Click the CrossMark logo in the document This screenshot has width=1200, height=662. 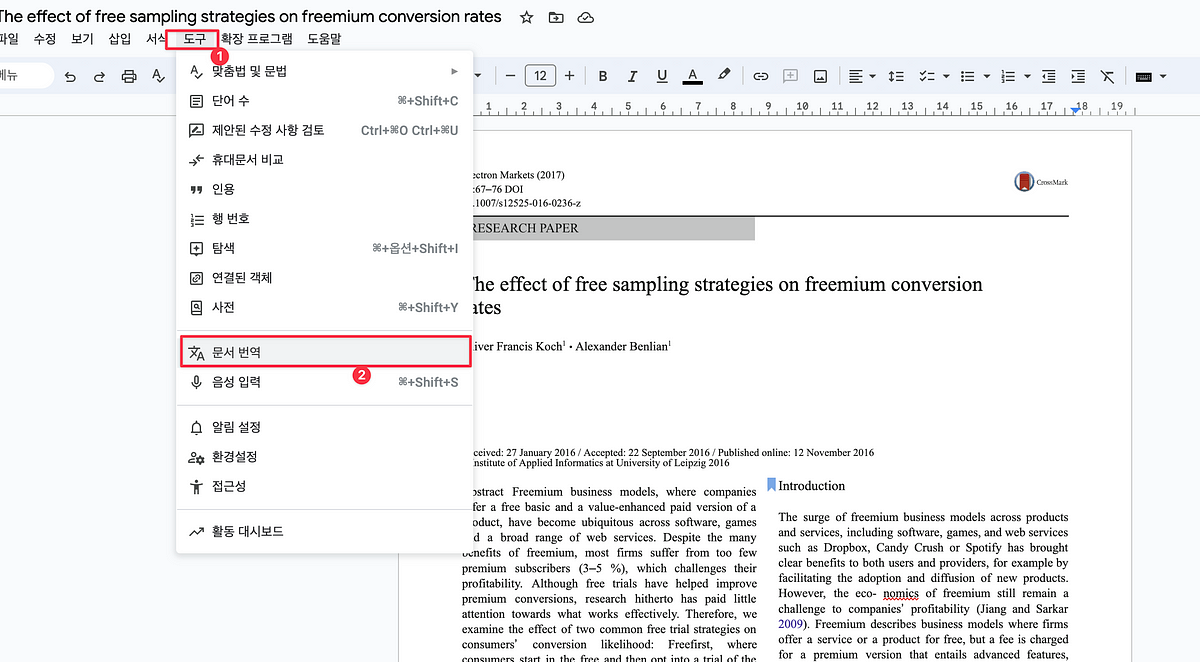pyautogui.click(x=1040, y=182)
